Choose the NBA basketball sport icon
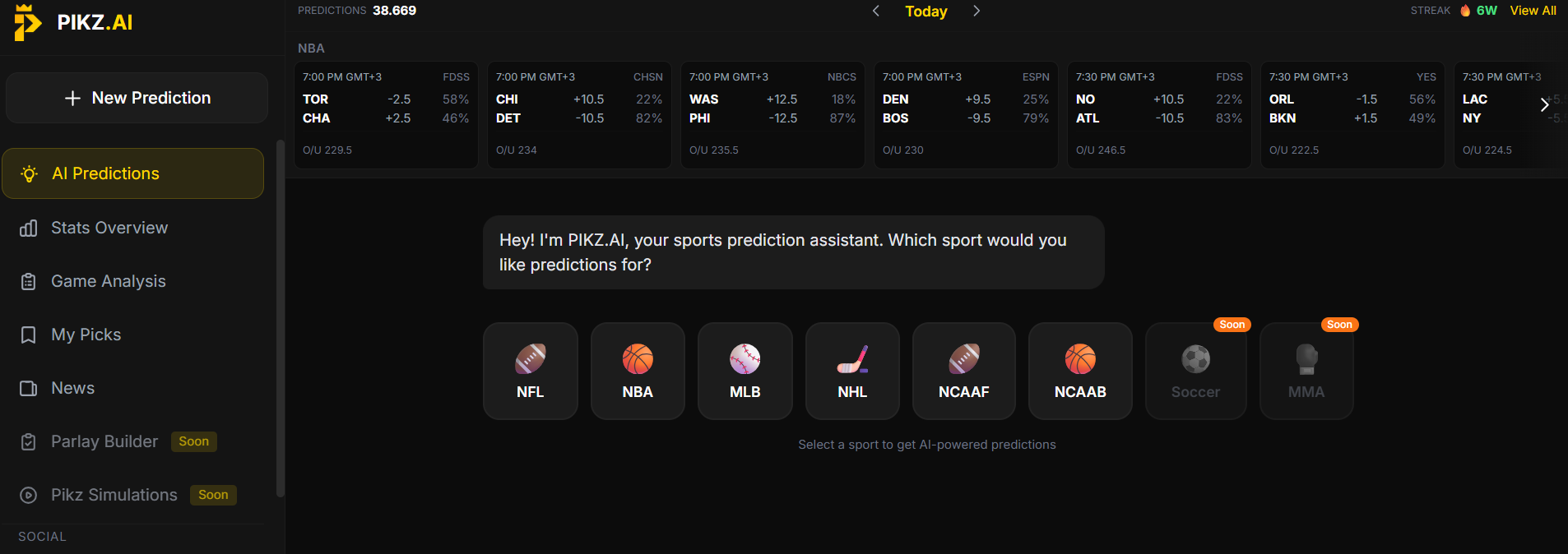This screenshot has width=1568, height=554. point(638,359)
